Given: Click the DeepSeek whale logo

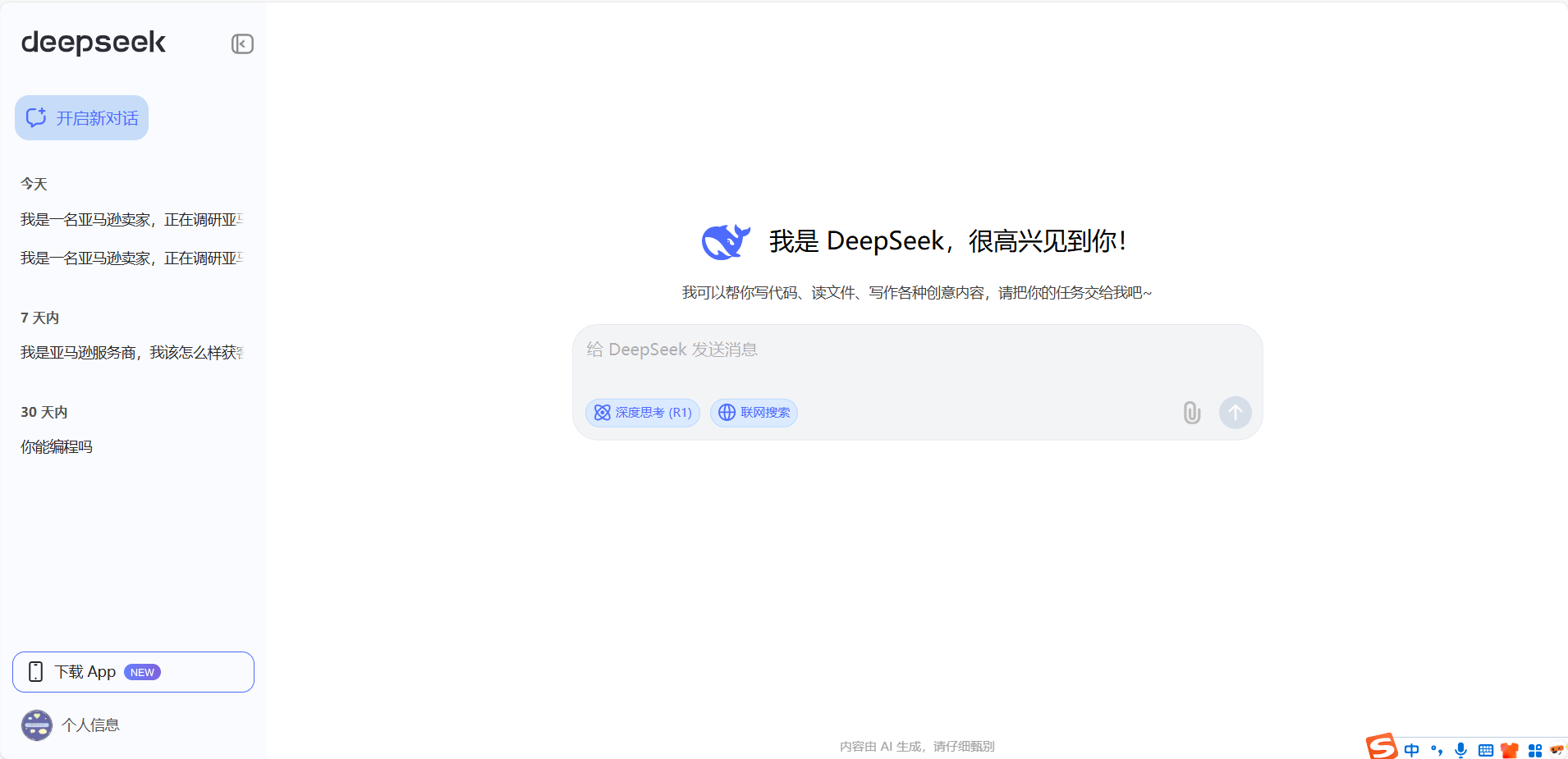Looking at the screenshot, I should pos(726,241).
